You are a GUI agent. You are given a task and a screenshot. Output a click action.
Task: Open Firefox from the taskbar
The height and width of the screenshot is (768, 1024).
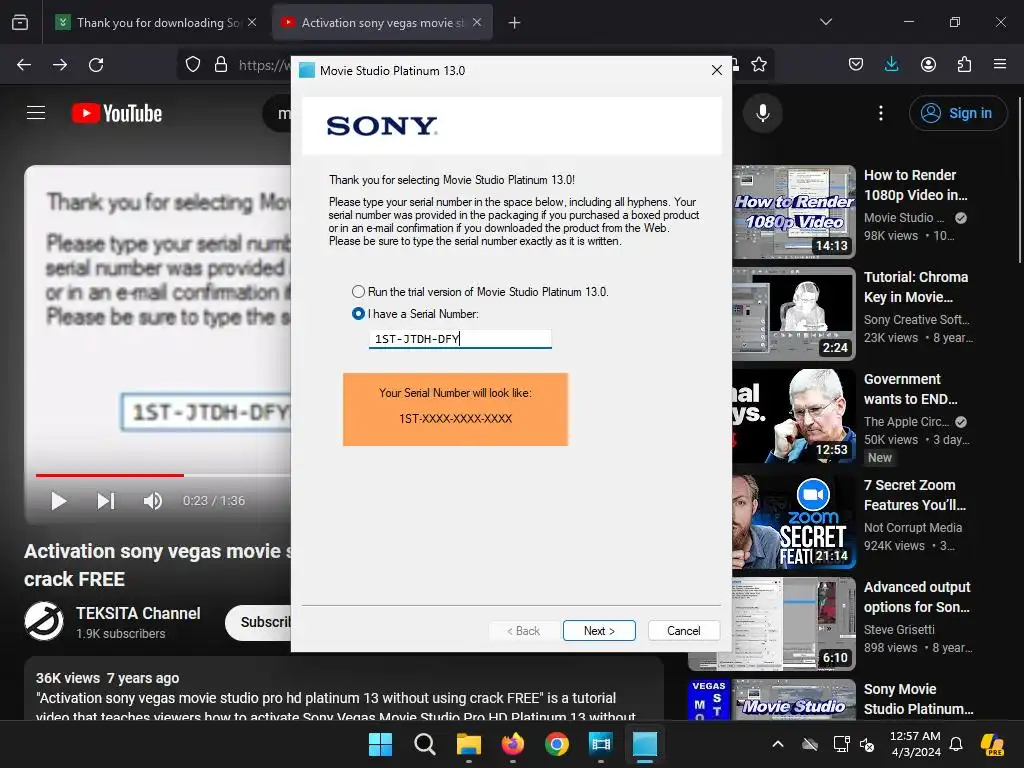point(513,744)
